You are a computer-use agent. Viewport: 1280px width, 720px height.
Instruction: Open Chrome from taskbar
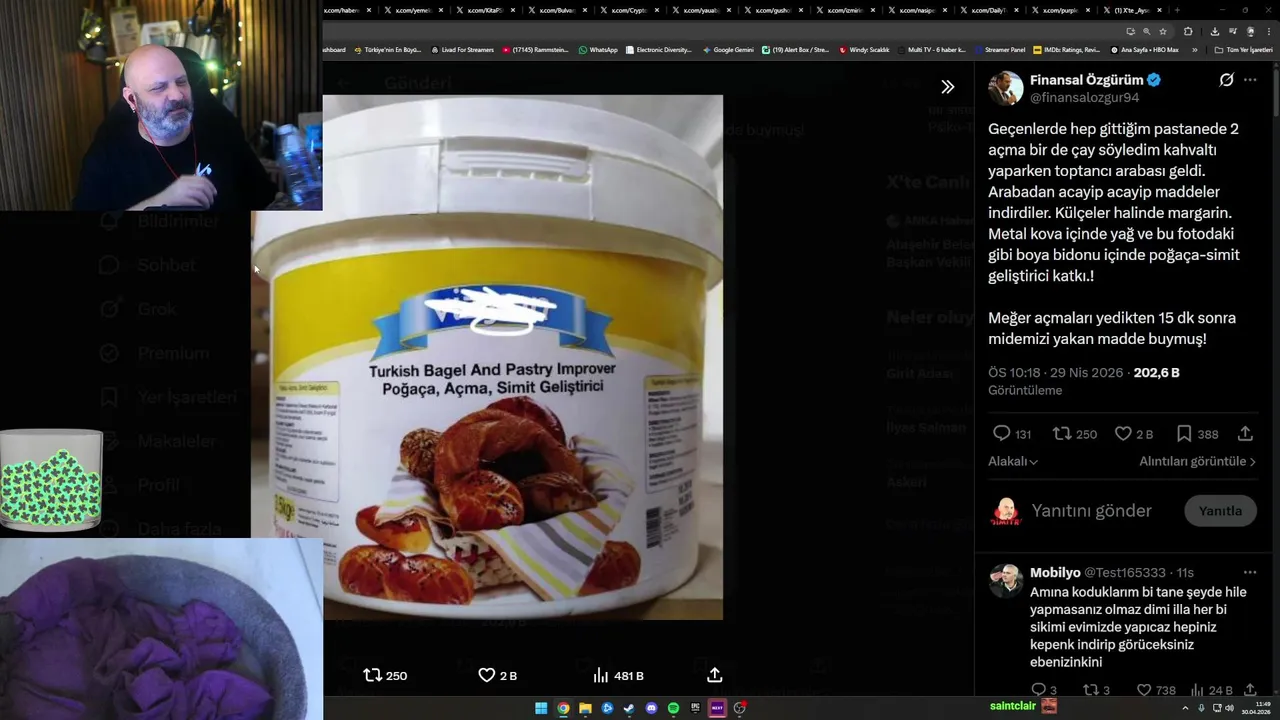(563, 708)
